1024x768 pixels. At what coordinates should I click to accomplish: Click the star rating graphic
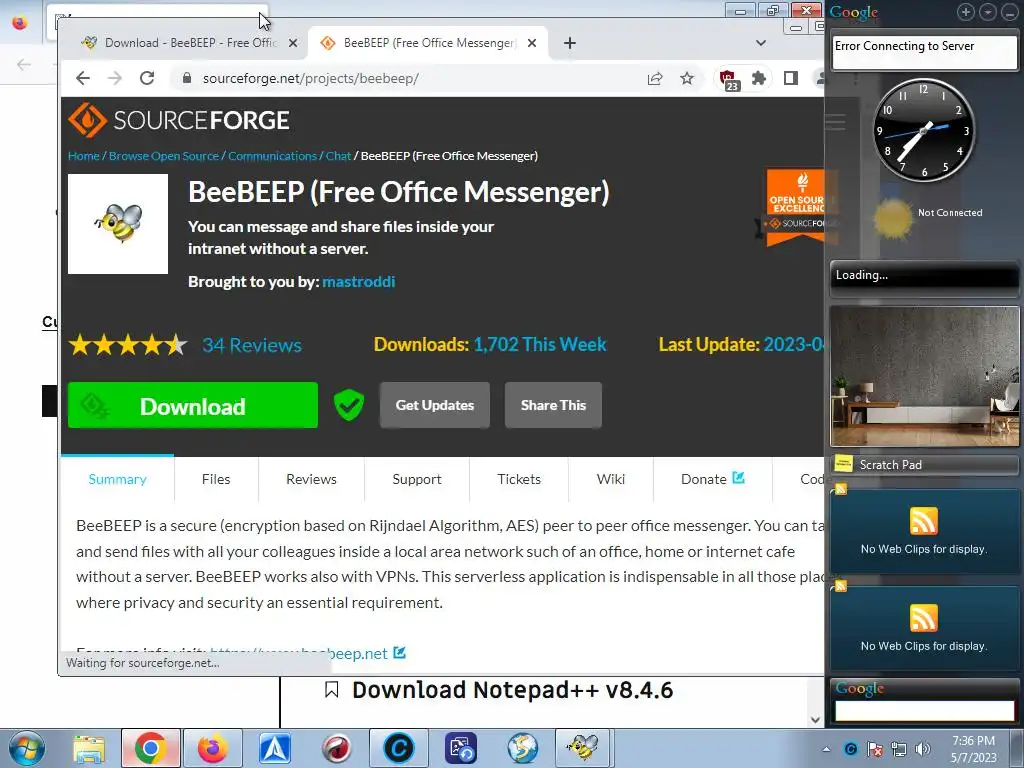(128, 344)
